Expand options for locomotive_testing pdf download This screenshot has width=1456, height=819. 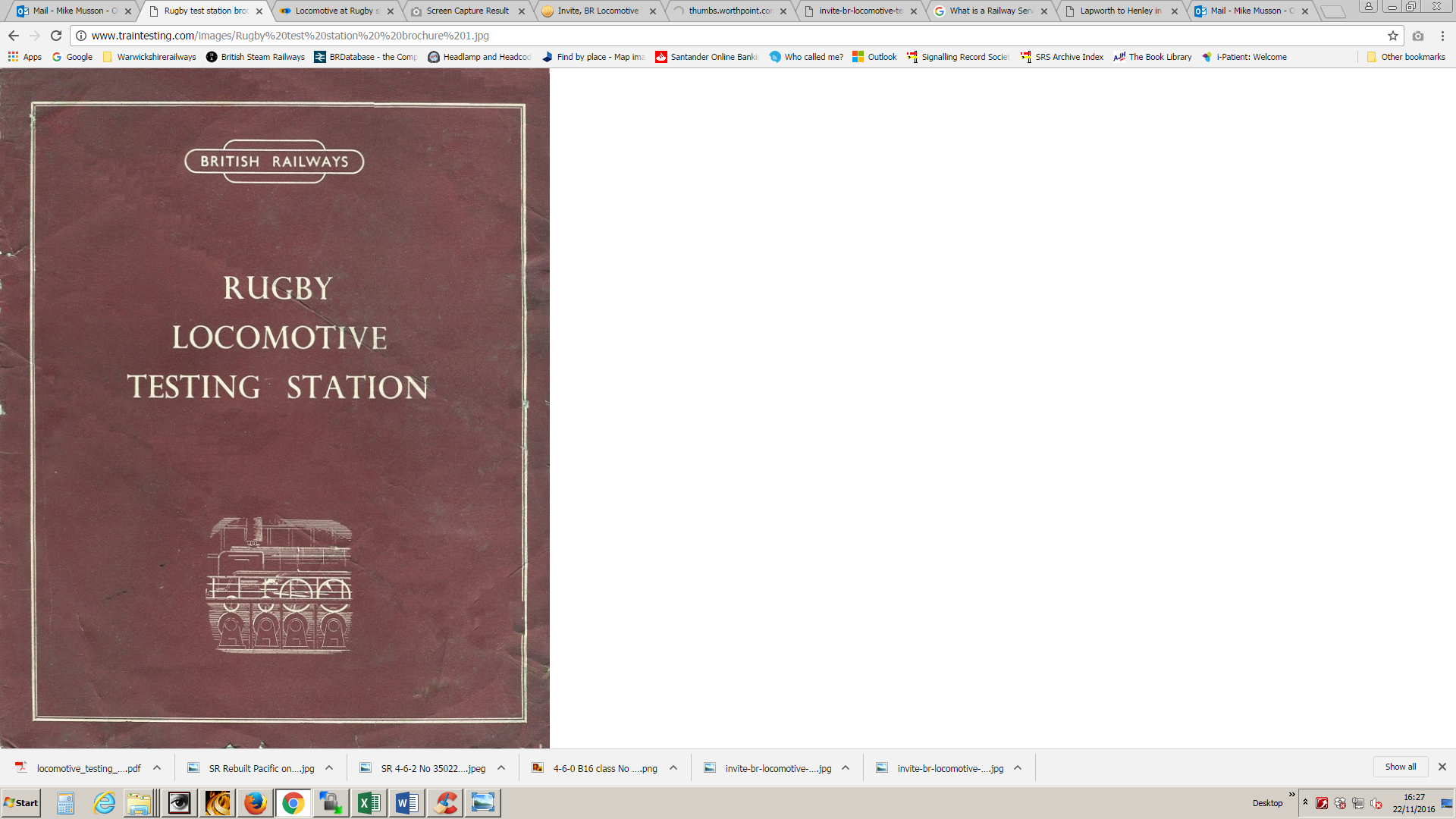pyautogui.click(x=157, y=768)
